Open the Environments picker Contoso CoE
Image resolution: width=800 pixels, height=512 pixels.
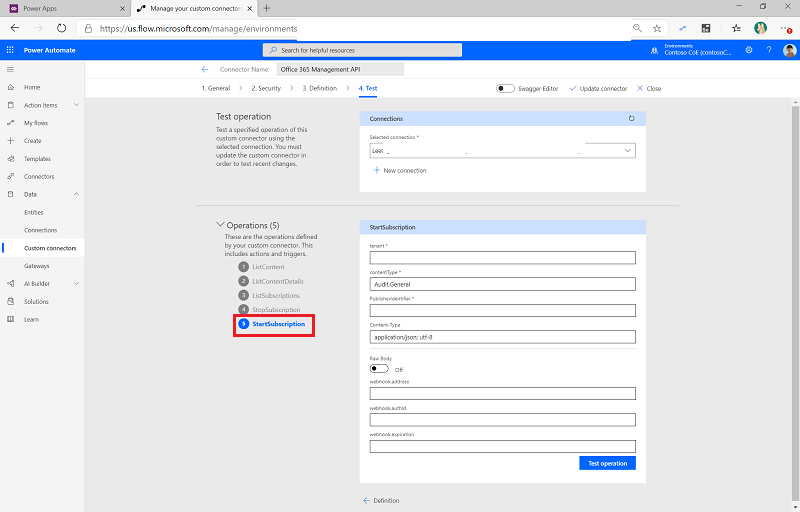pyautogui.click(x=691, y=50)
